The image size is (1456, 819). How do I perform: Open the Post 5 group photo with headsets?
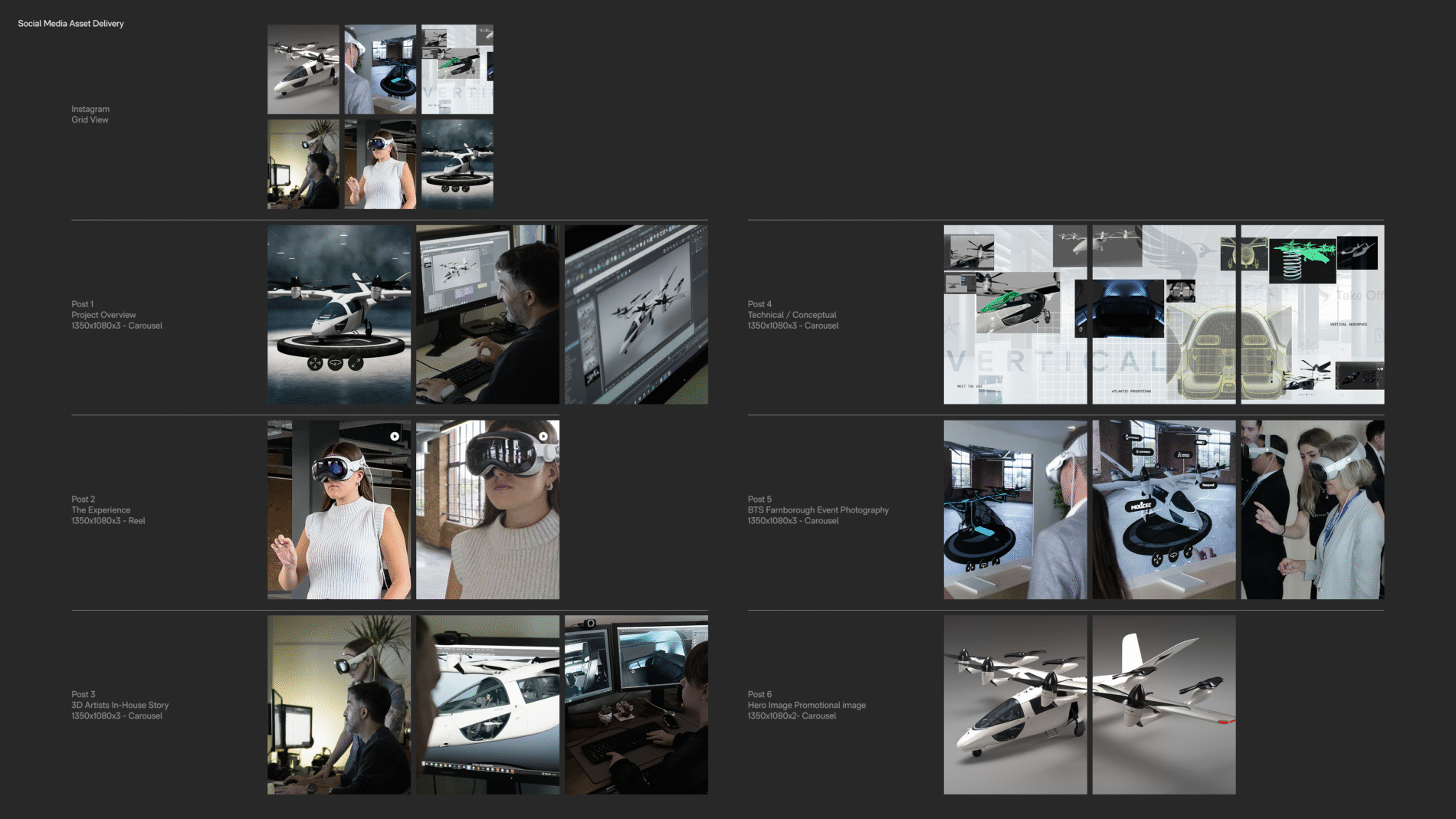click(1312, 509)
